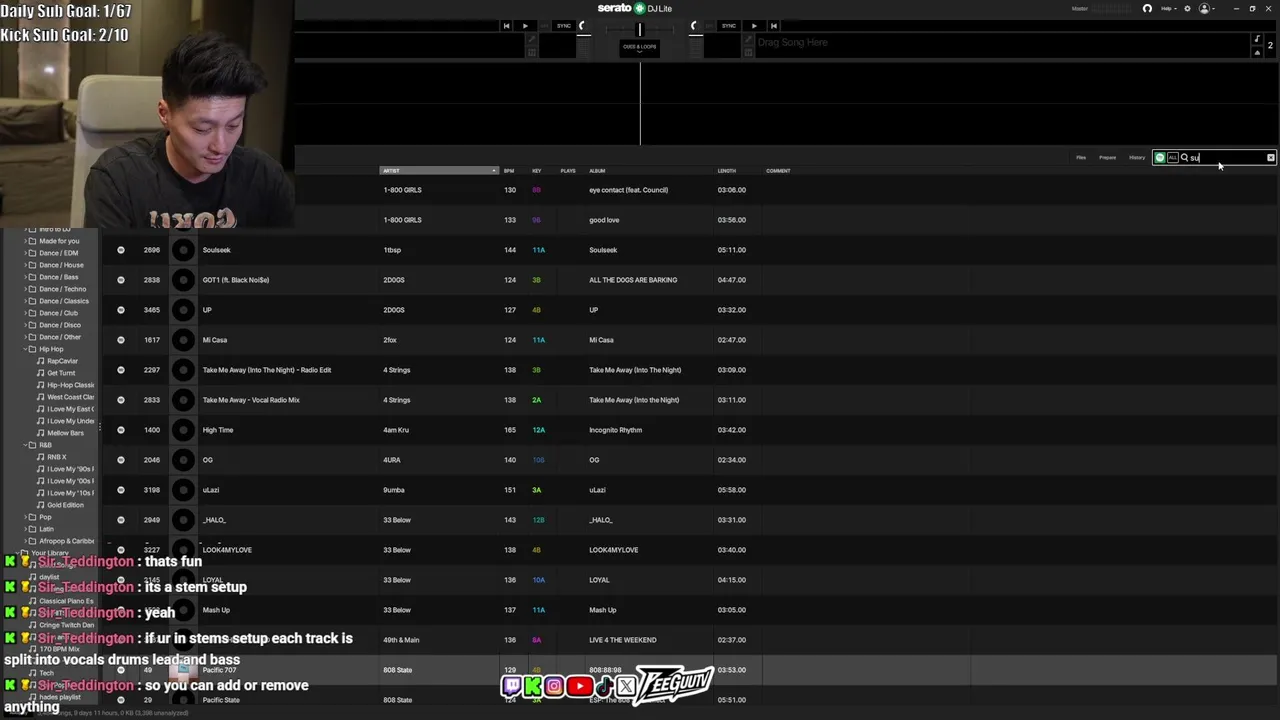The image size is (1280, 720).
Task: Open the History panel tab
Action: (1137, 157)
